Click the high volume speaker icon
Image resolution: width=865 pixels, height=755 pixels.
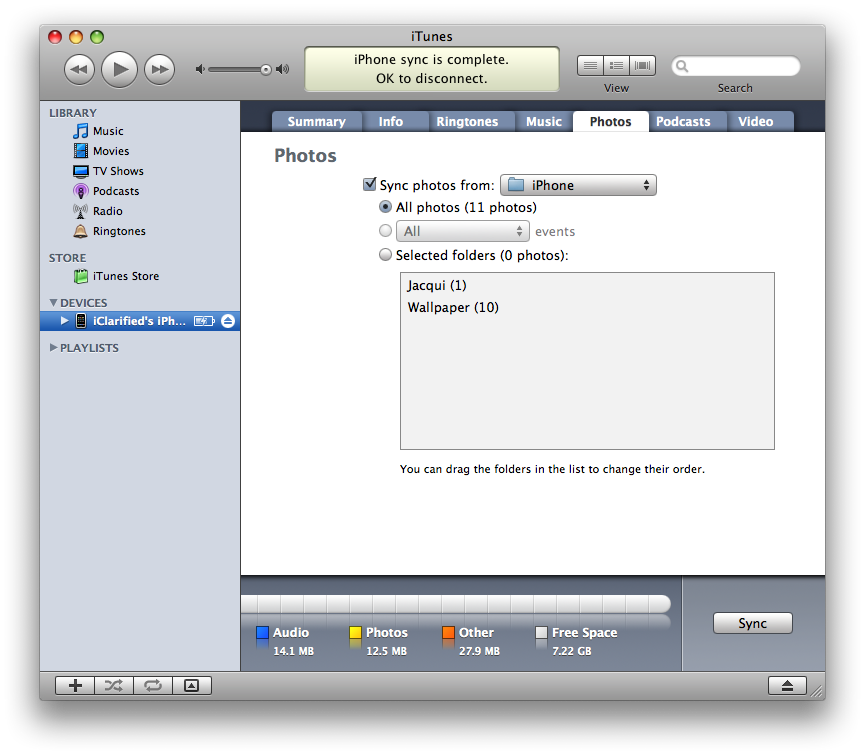[282, 69]
